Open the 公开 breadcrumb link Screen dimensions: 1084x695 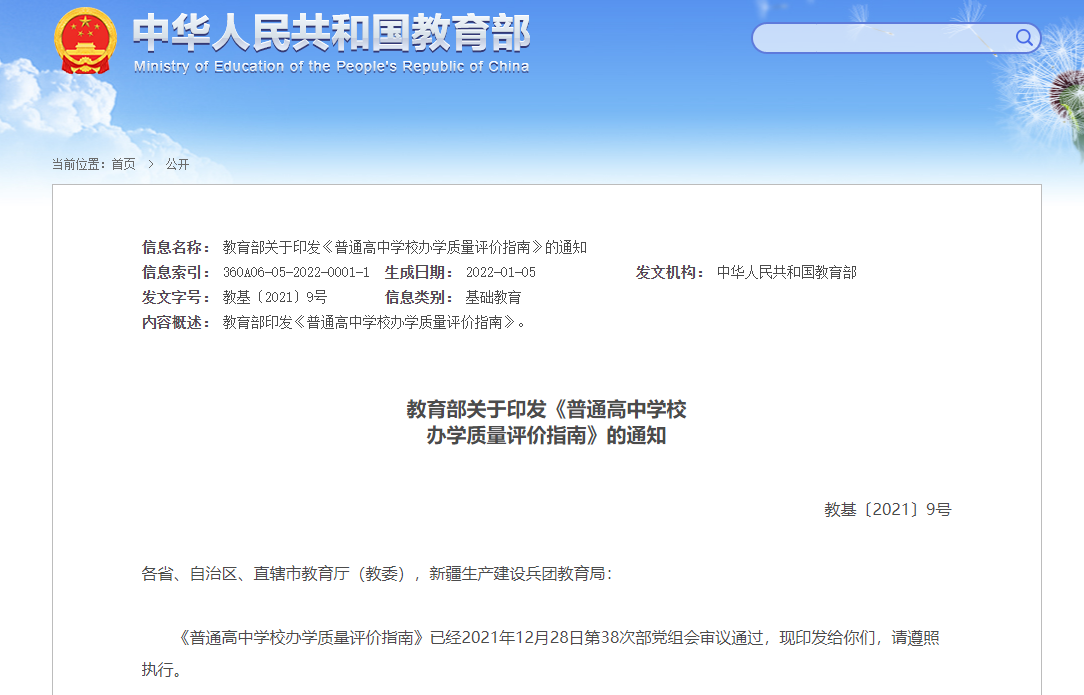[x=177, y=164]
